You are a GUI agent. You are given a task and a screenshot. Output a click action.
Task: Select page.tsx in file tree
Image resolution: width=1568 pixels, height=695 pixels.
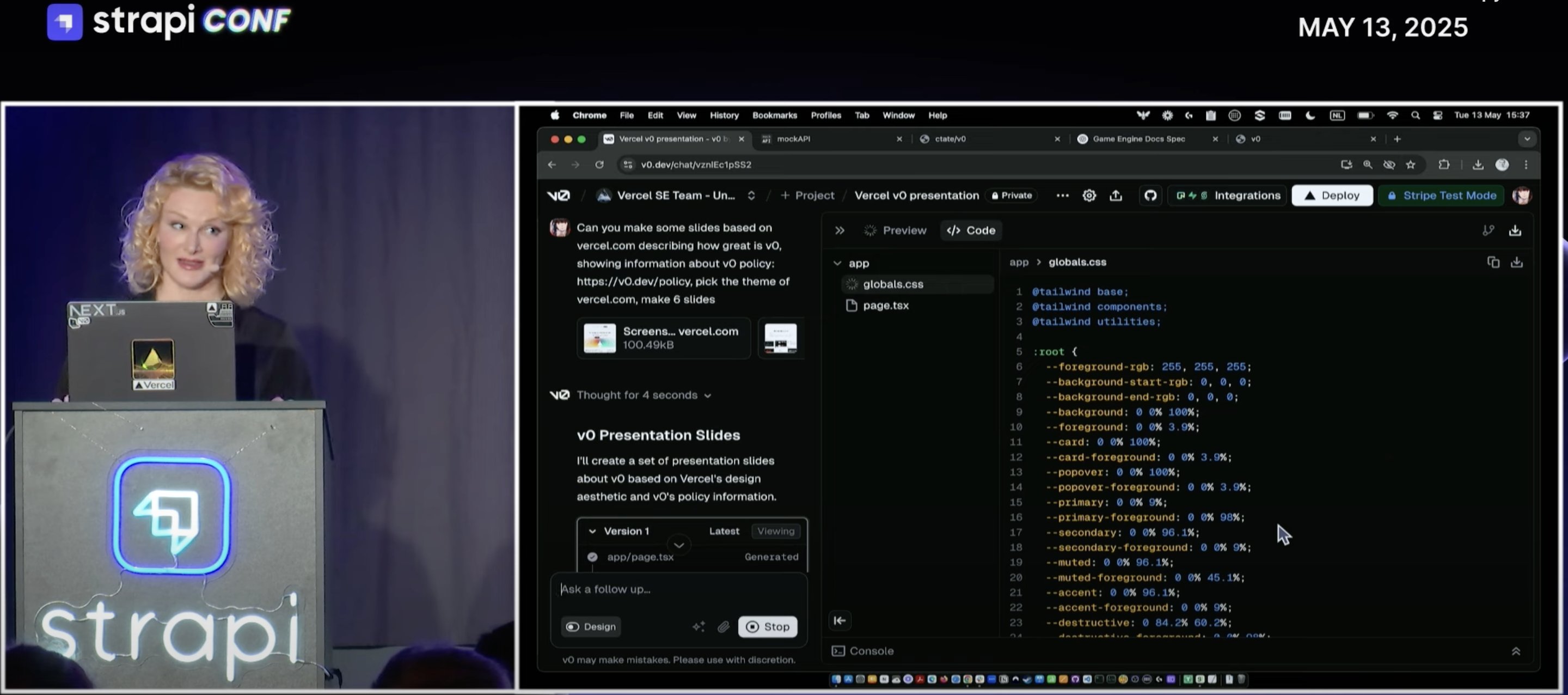pyautogui.click(x=917, y=305)
